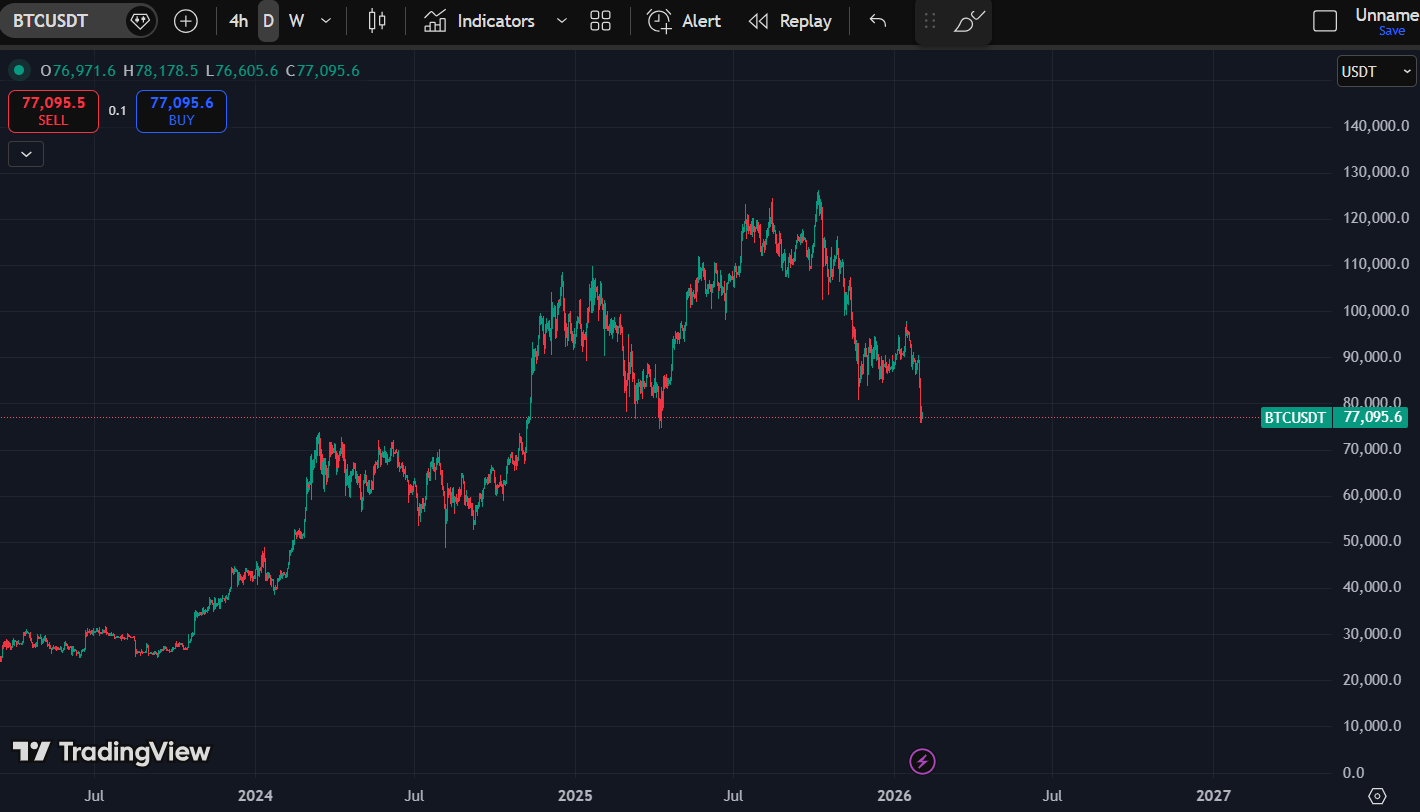Screen dimensions: 1420x812
Task: Add a symbol to compare with plus icon
Action: (186, 21)
